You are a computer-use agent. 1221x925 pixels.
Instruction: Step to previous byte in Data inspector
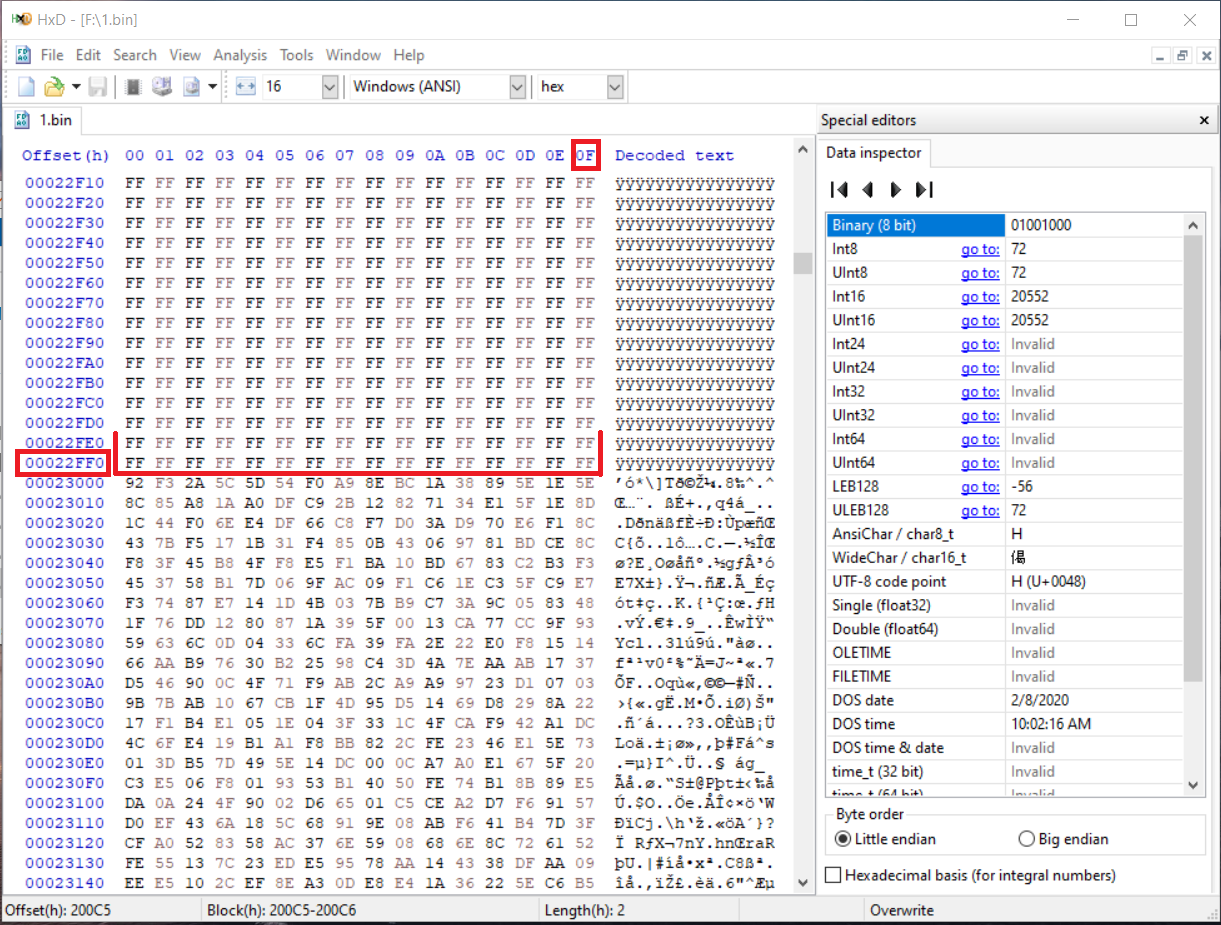coord(868,190)
